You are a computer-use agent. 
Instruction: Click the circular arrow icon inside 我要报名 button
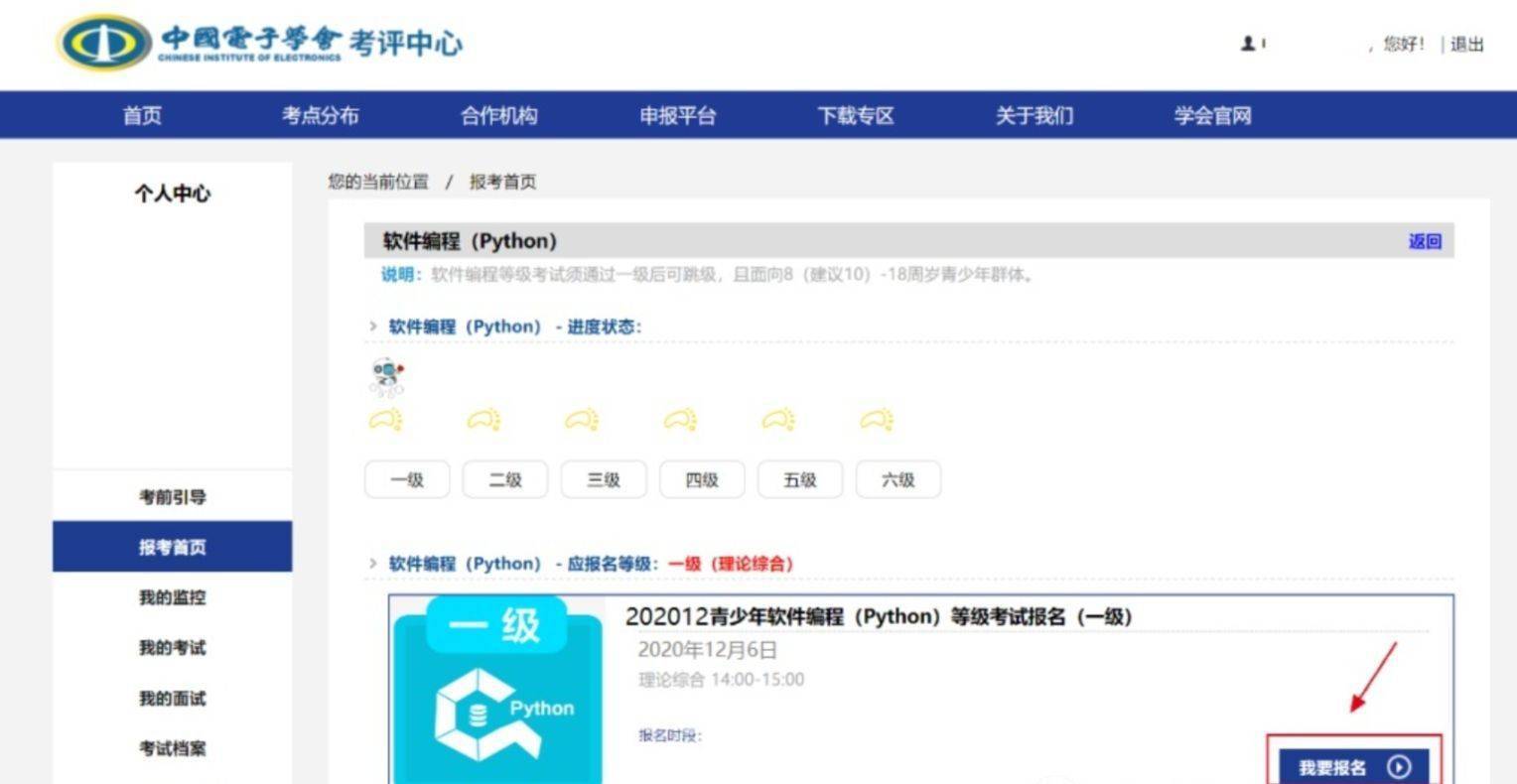[x=1401, y=766]
